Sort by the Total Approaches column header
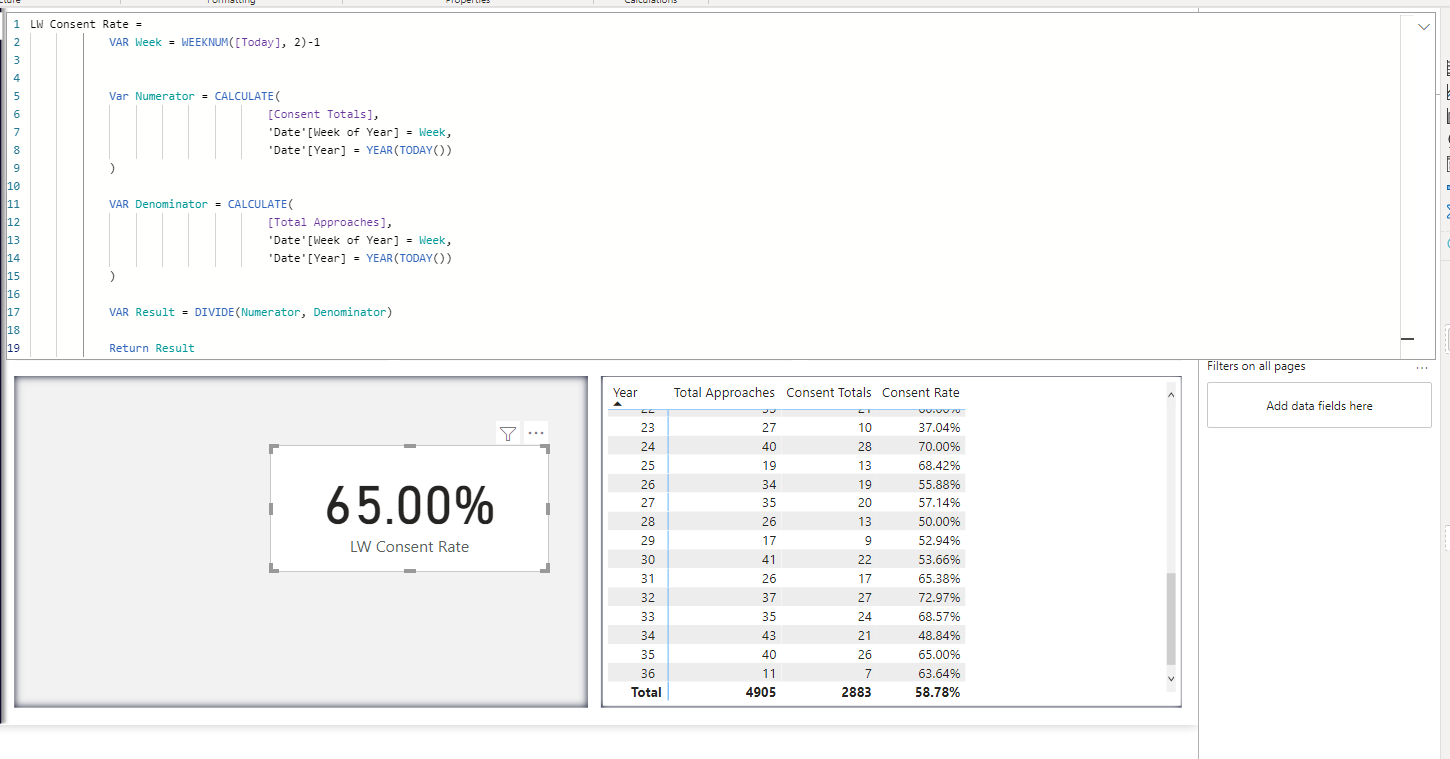Viewport: 1450px width, 759px height. [724, 393]
